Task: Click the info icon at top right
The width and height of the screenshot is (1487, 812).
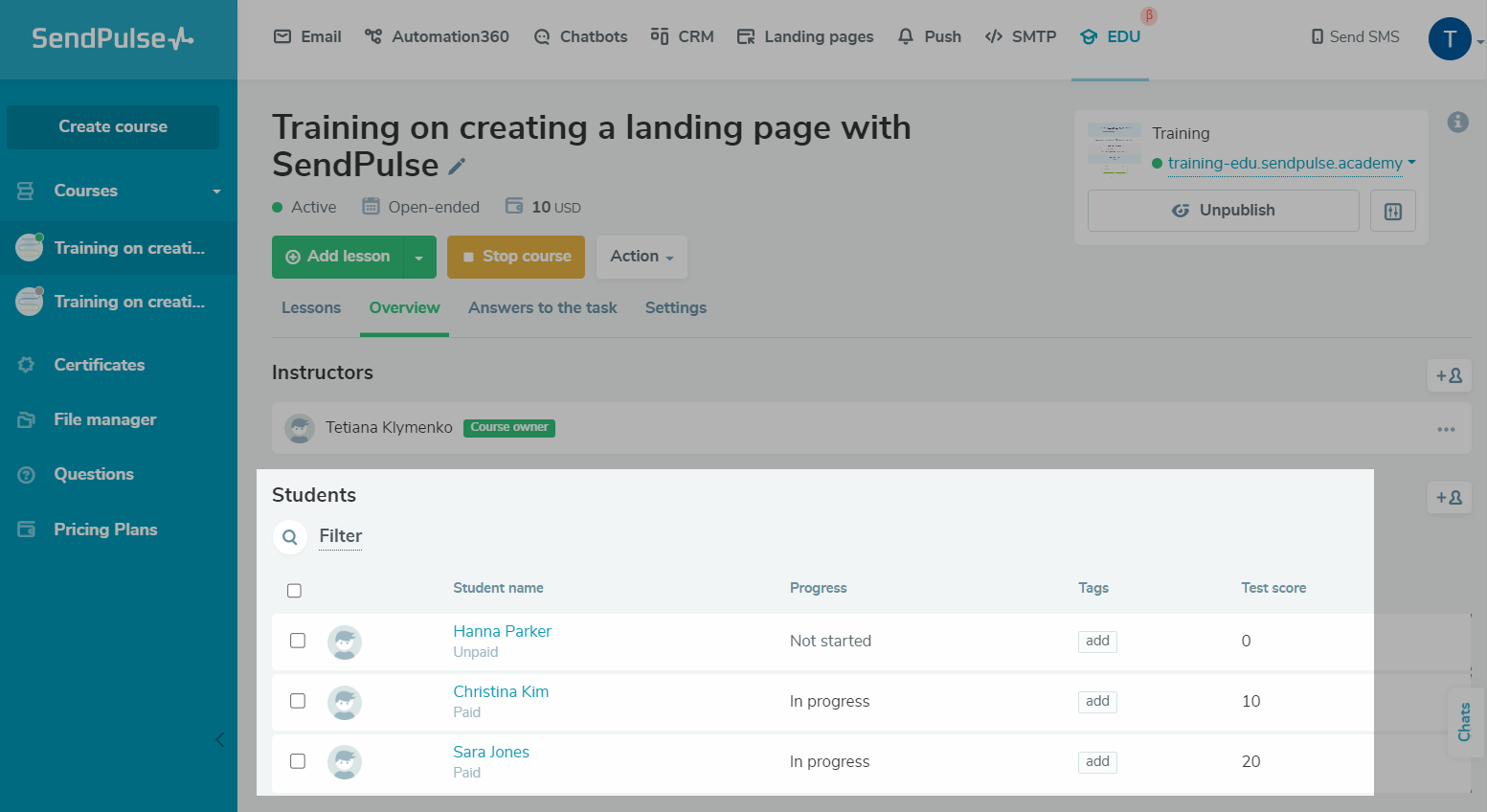Action: pyautogui.click(x=1457, y=123)
